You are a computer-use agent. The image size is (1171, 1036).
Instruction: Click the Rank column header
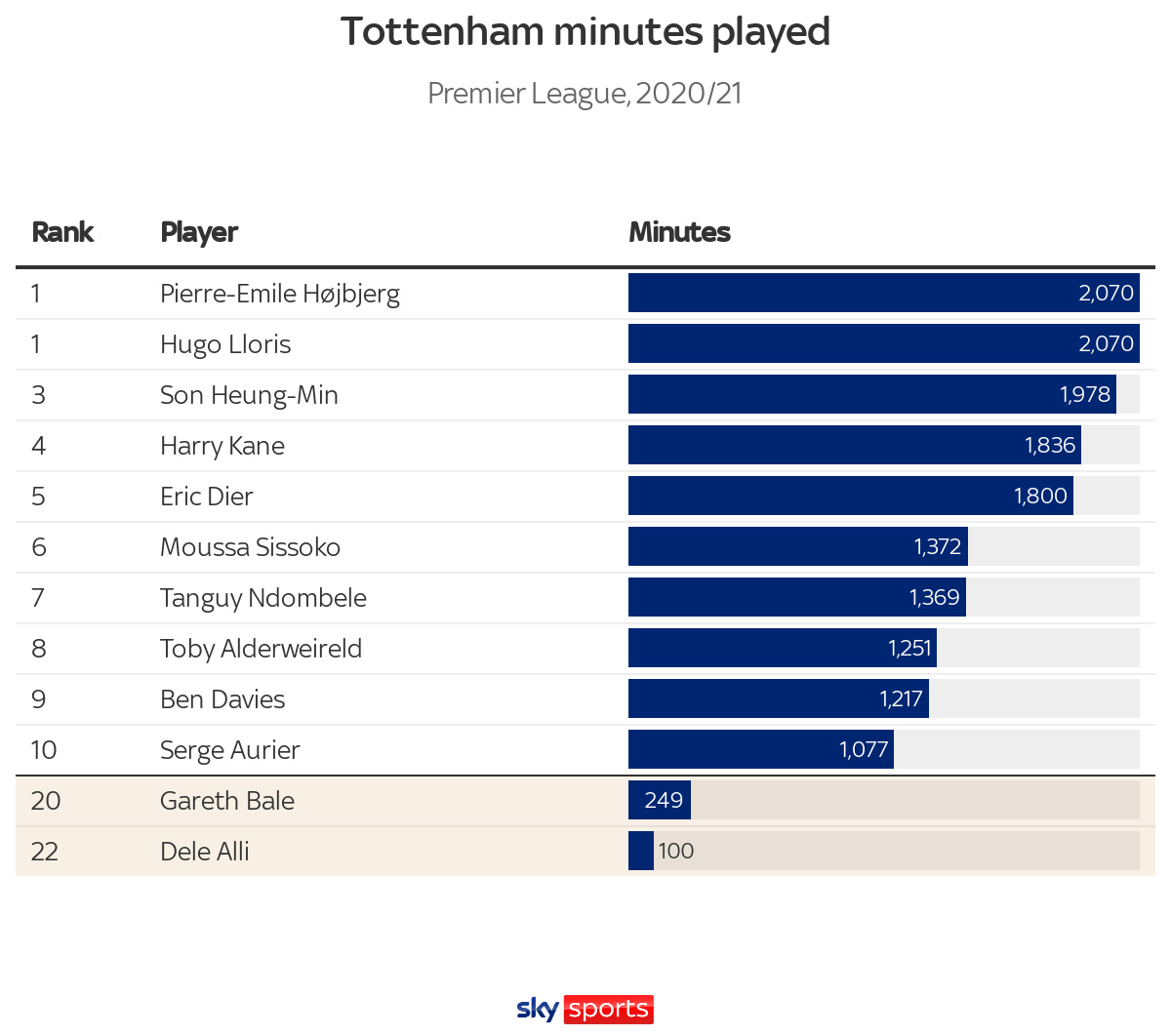pyautogui.click(x=62, y=232)
